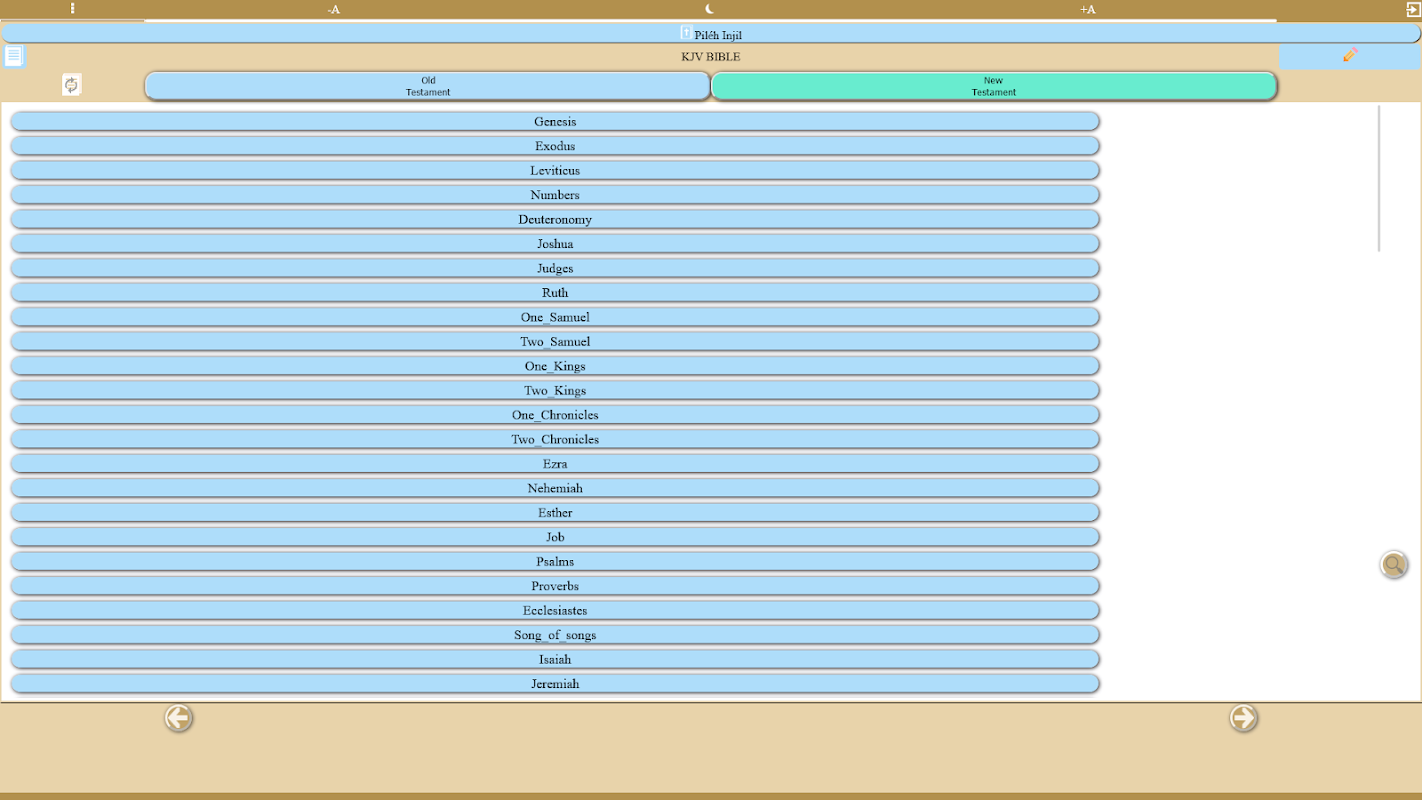
Task: Select One_Samuel
Action: coord(555,317)
